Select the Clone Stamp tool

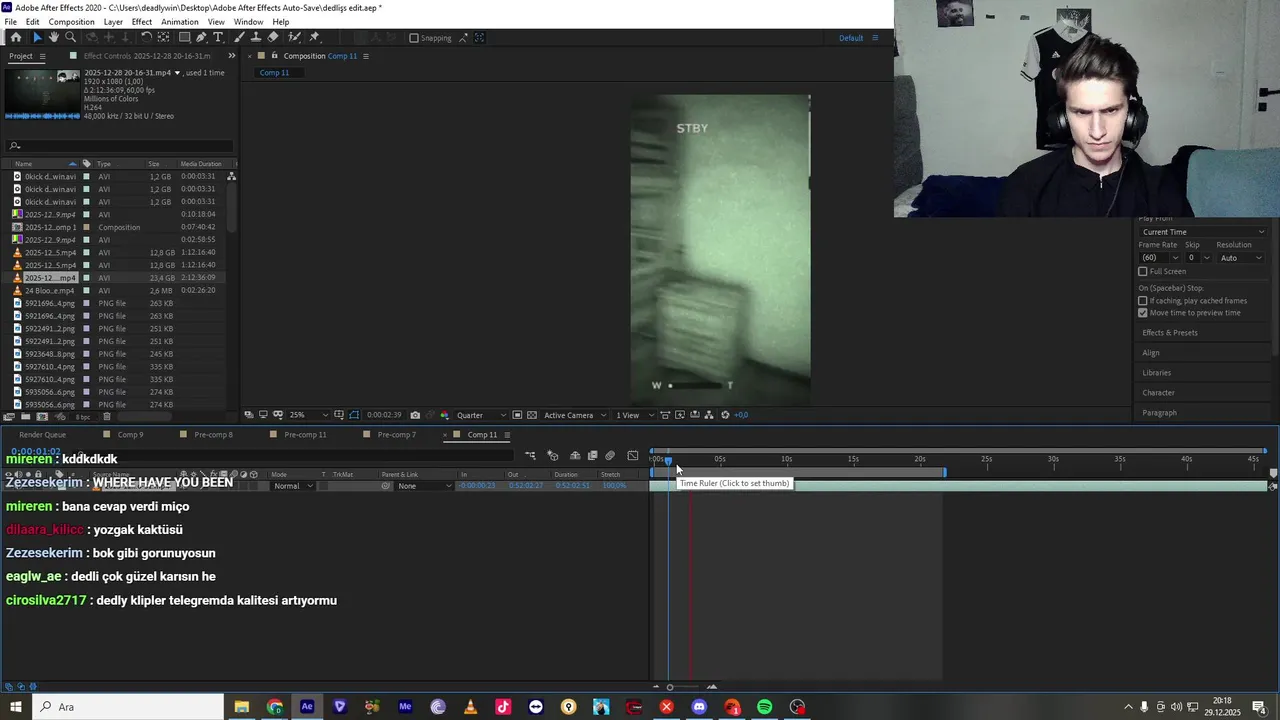click(256, 38)
